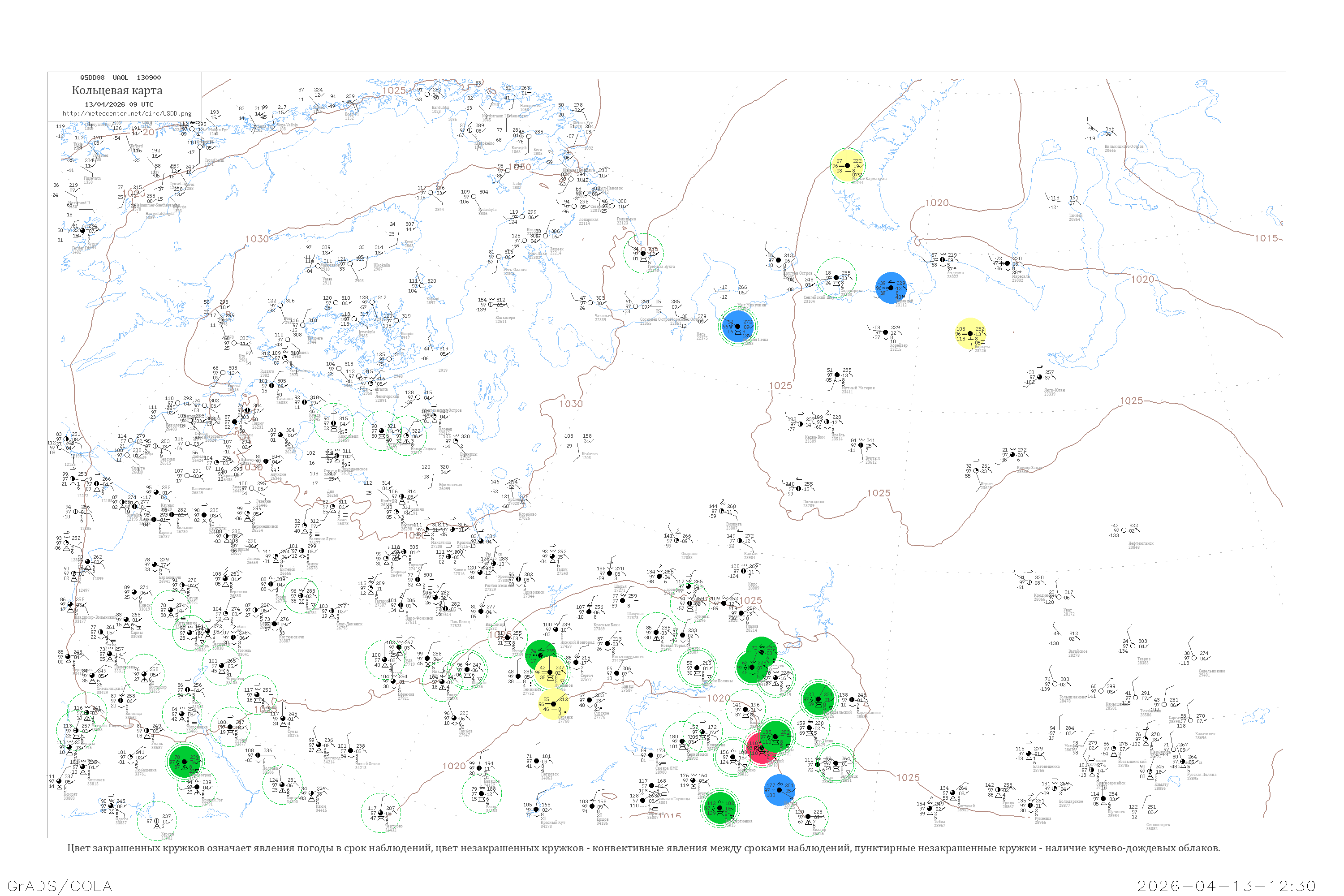Click the yellow Воркута station circle

[x=970, y=334]
